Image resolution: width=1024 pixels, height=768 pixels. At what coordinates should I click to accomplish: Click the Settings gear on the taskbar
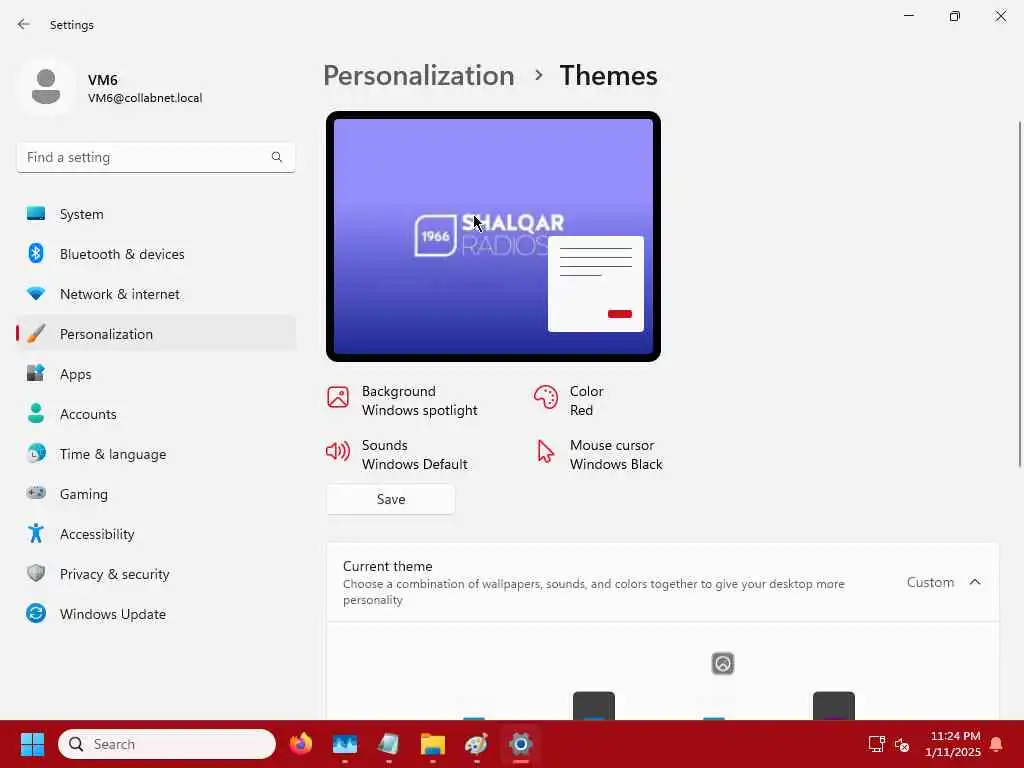520,744
